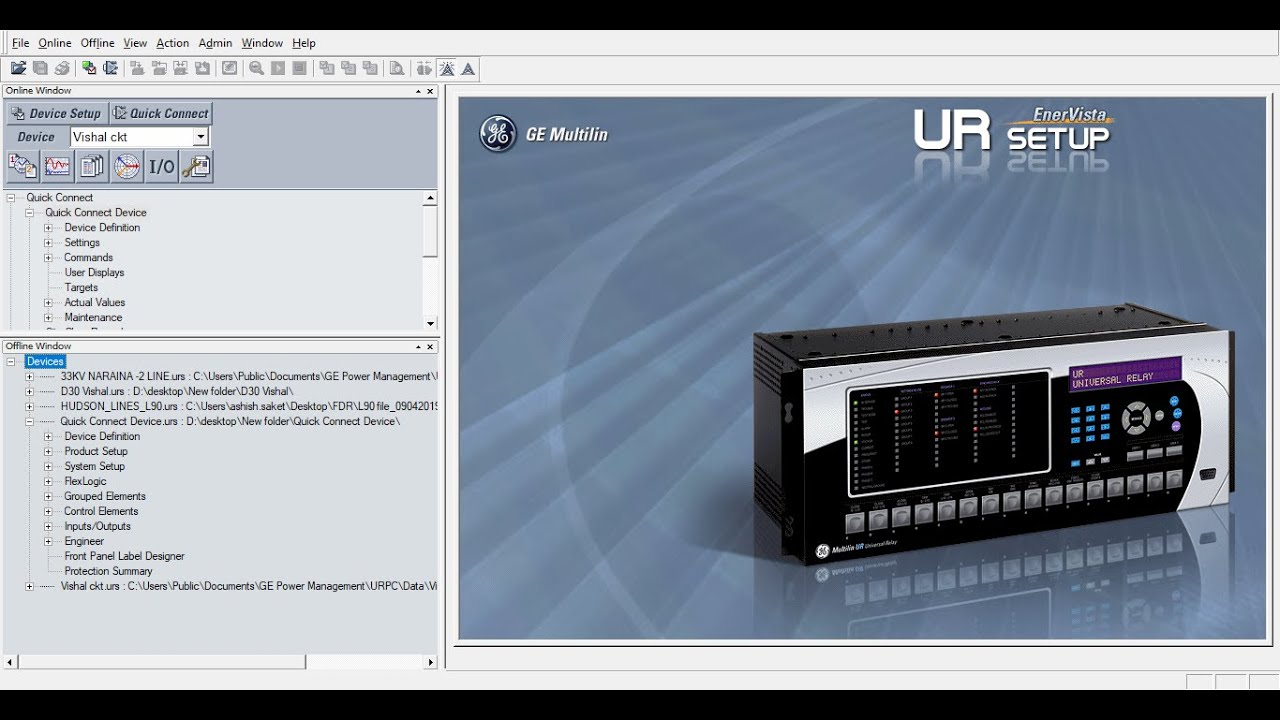The height and width of the screenshot is (720, 1280).
Task: Click the open folder toolbar icon
Action: coord(18,68)
